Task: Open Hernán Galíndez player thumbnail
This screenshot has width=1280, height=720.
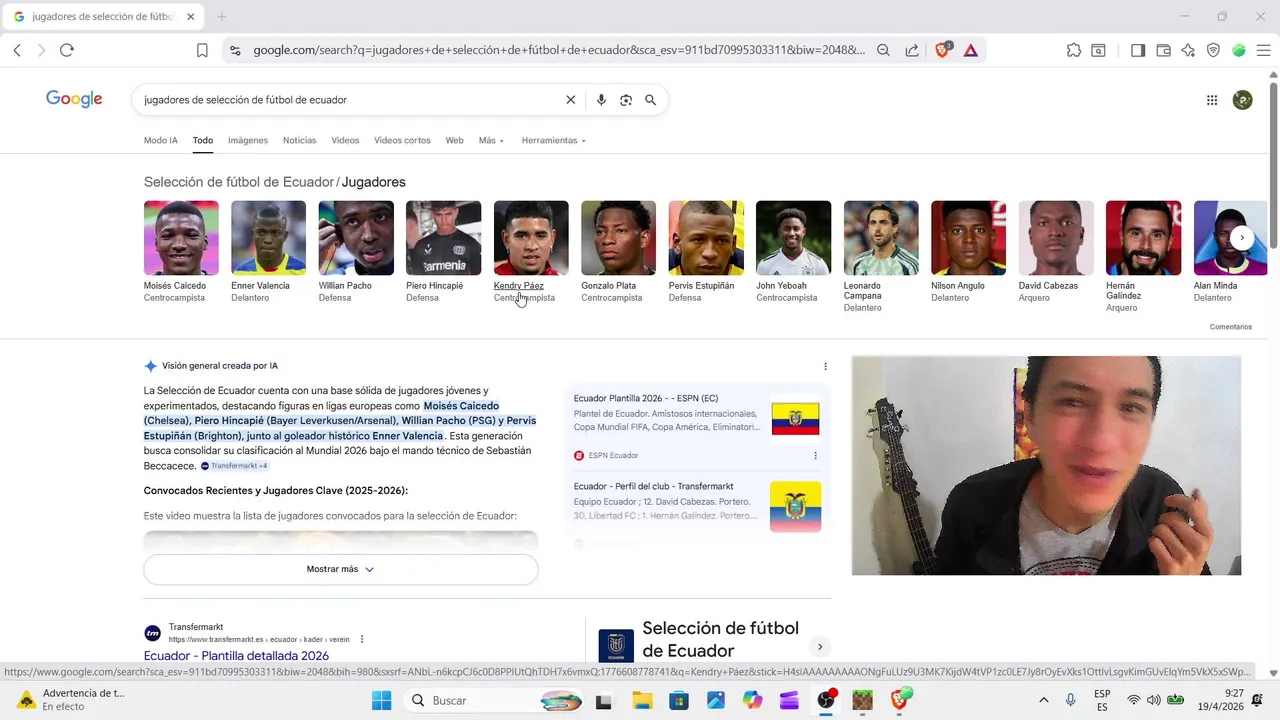Action: click(x=1143, y=238)
